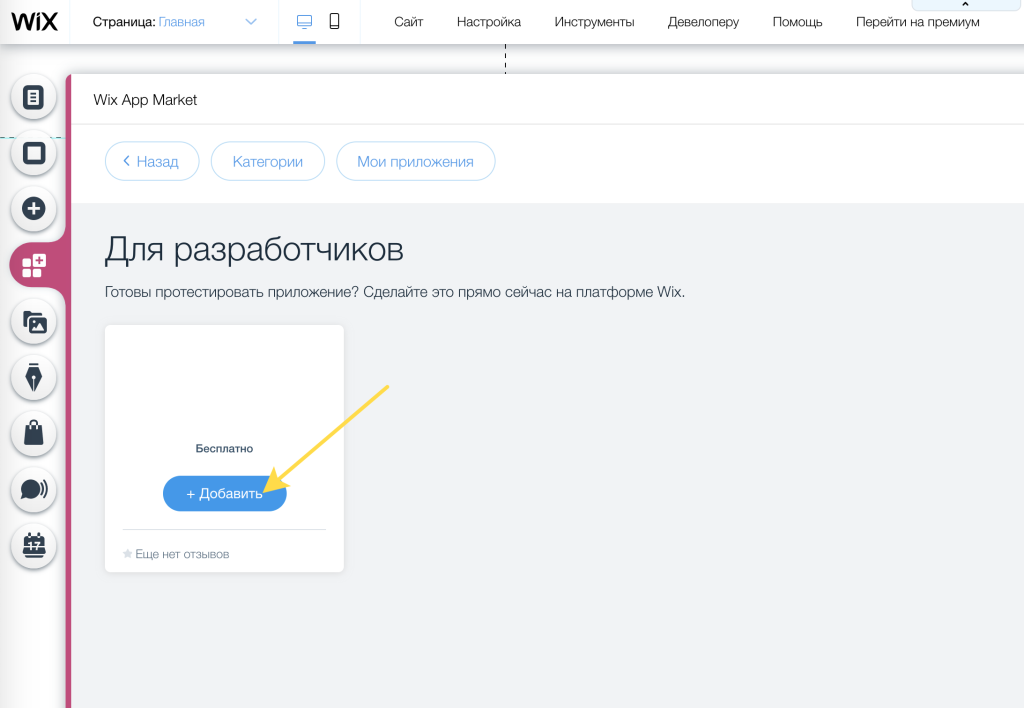The height and width of the screenshot is (708, 1024).
Task: Open the Bookings calendar icon
Action: point(33,545)
